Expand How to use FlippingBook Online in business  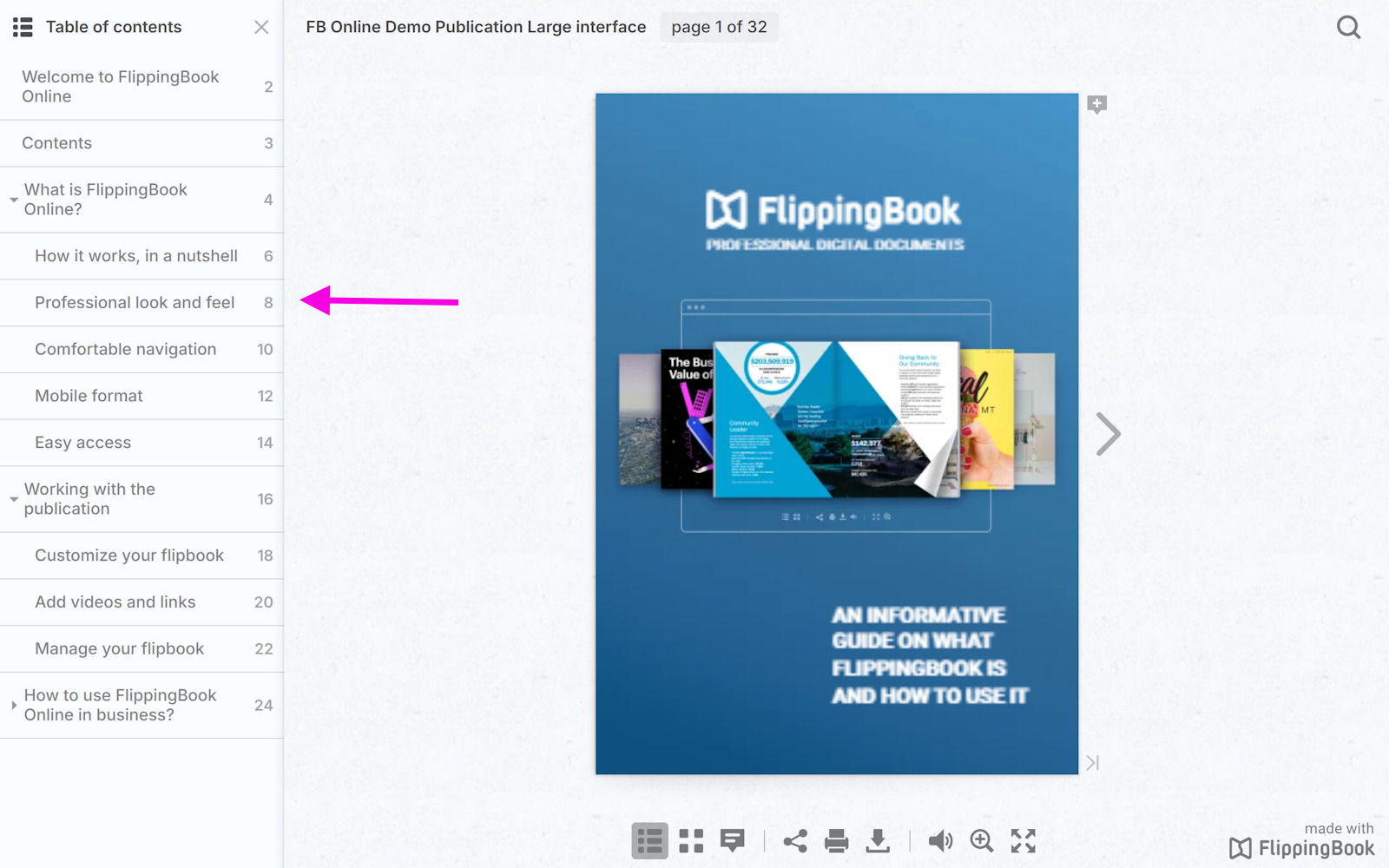(x=13, y=705)
